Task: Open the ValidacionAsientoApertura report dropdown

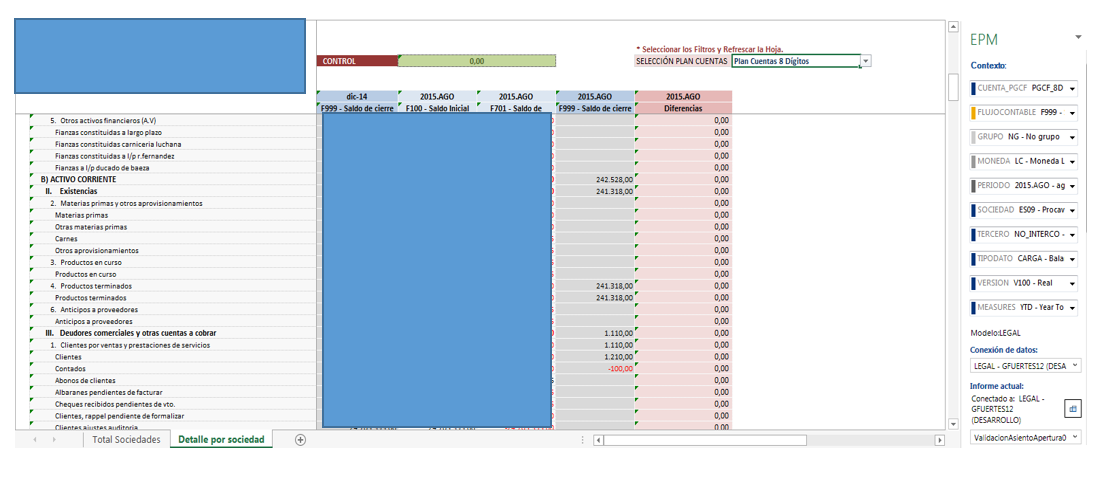Action: pos(1074,437)
